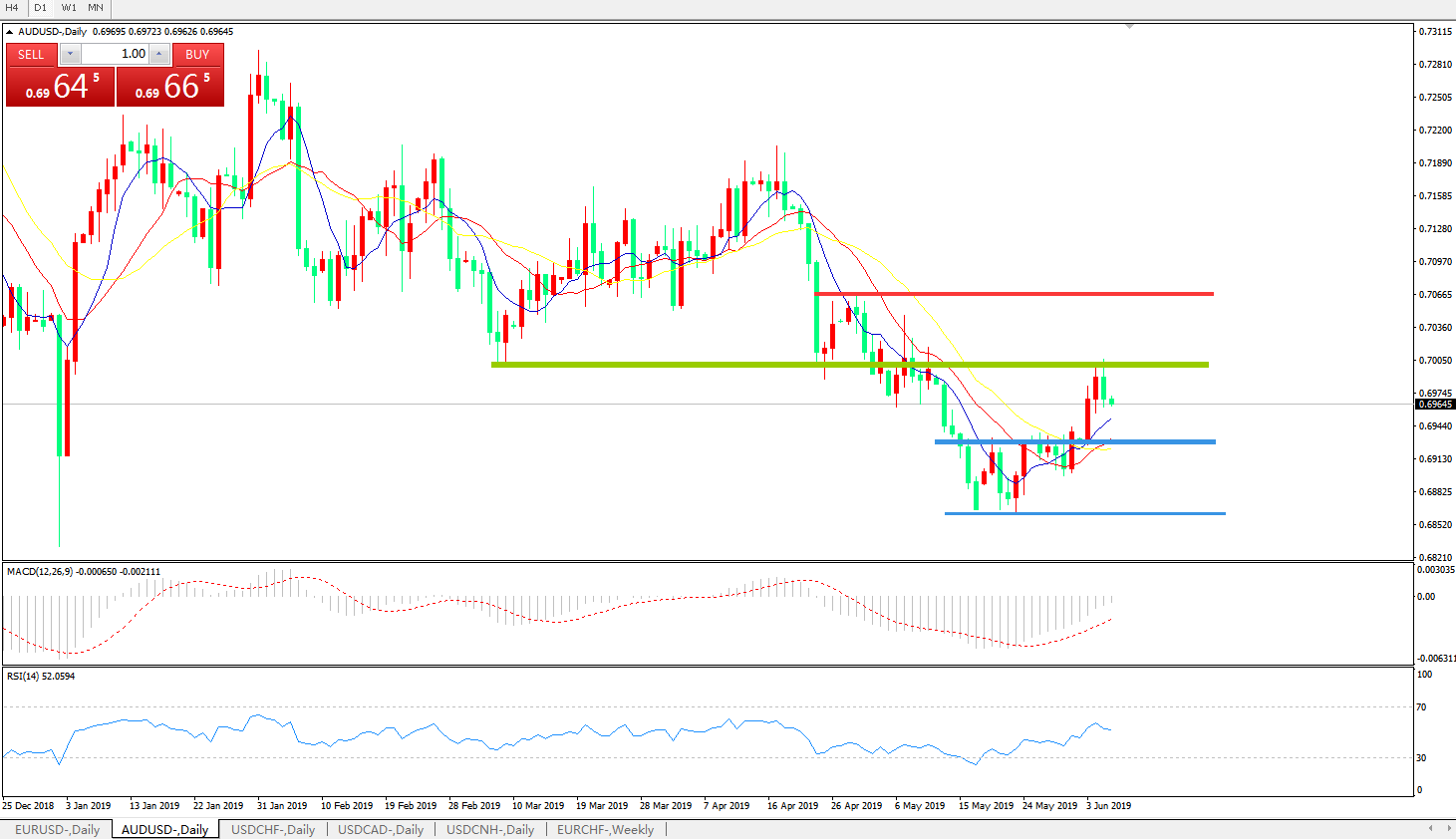Click the chart shift triangle marker
Screen dimensions: 1456x839
coord(1129,26)
